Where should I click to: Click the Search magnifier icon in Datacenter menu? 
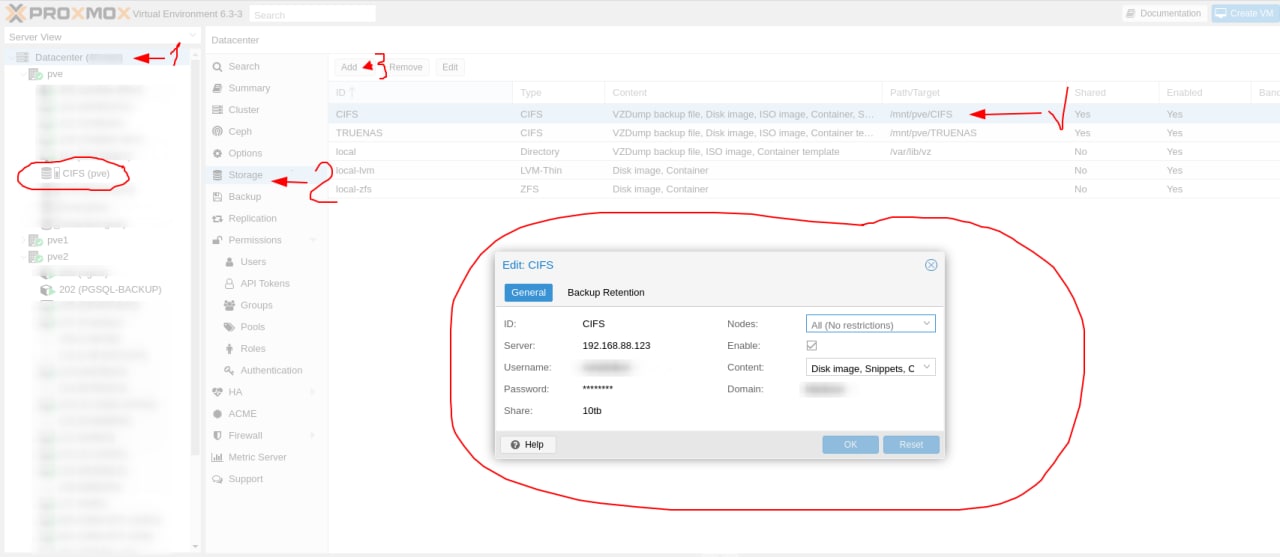click(x=217, y=66)
